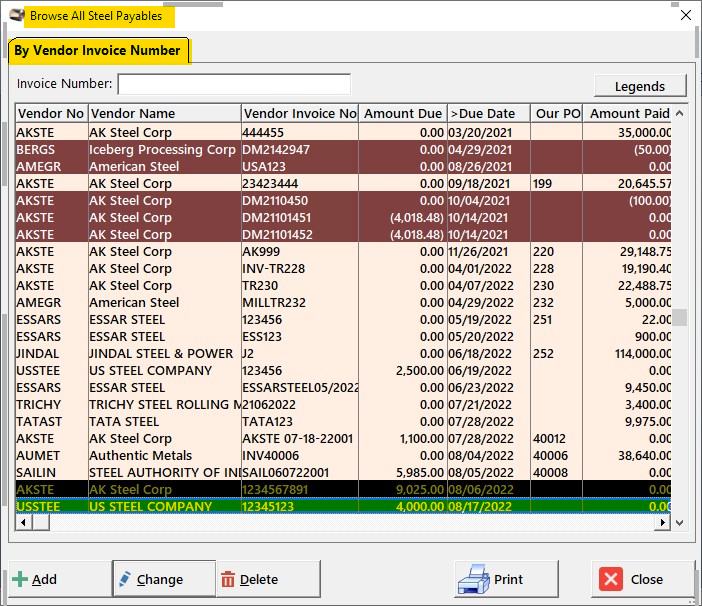Sort by Amount Paid column header
The width and height of the screenshot is (702, 606).
coord(627,113)
